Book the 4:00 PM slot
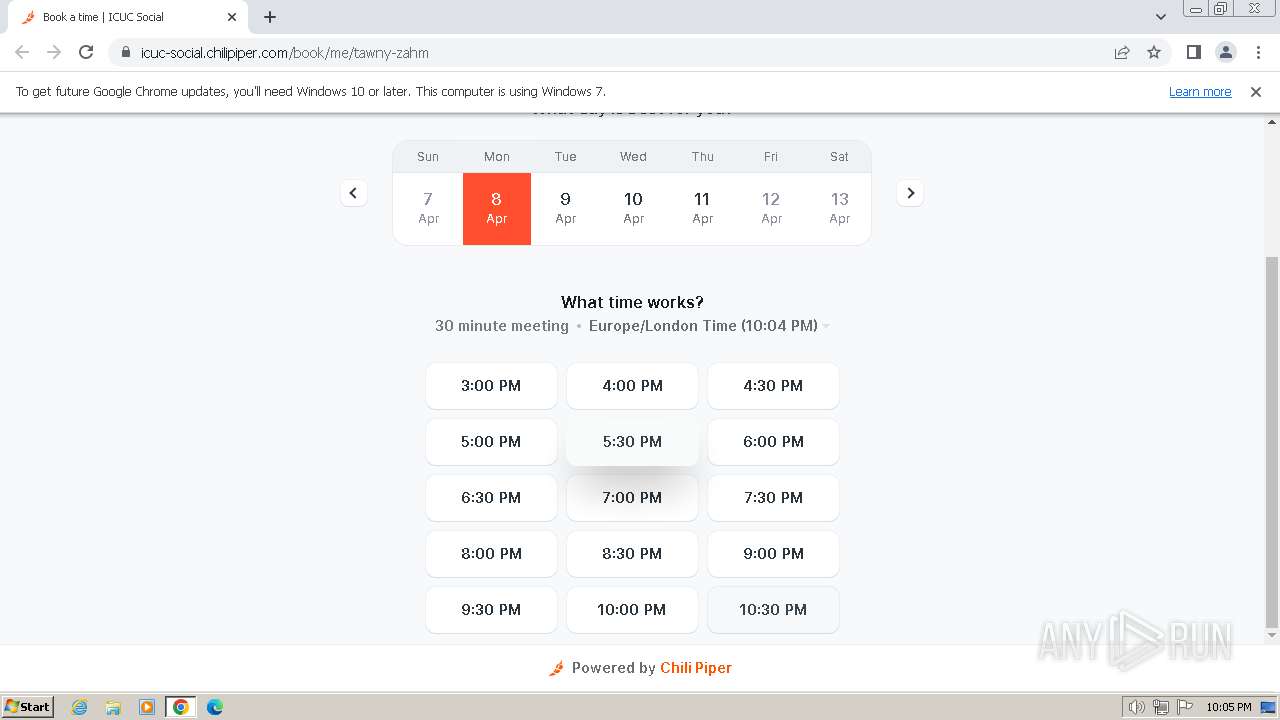The width and height of the screenshot is (1280, 720). point(632,385)
